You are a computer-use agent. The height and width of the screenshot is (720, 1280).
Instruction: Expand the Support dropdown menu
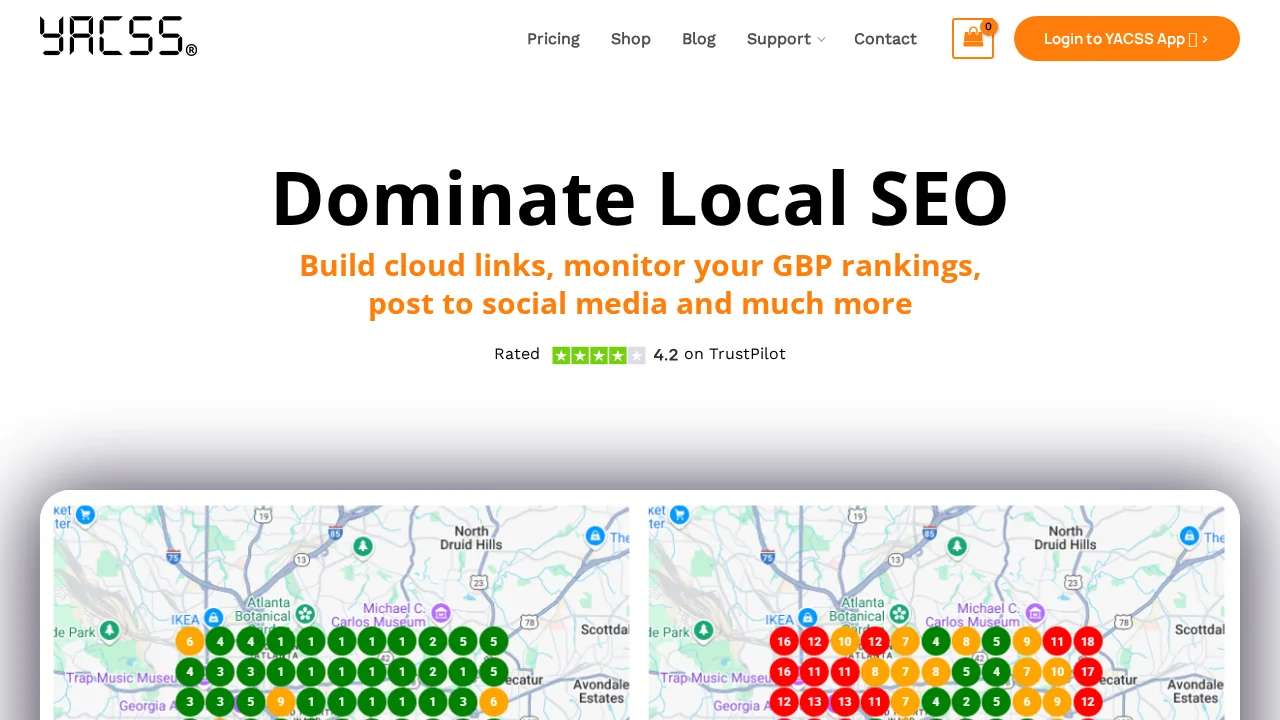[785, 39]
